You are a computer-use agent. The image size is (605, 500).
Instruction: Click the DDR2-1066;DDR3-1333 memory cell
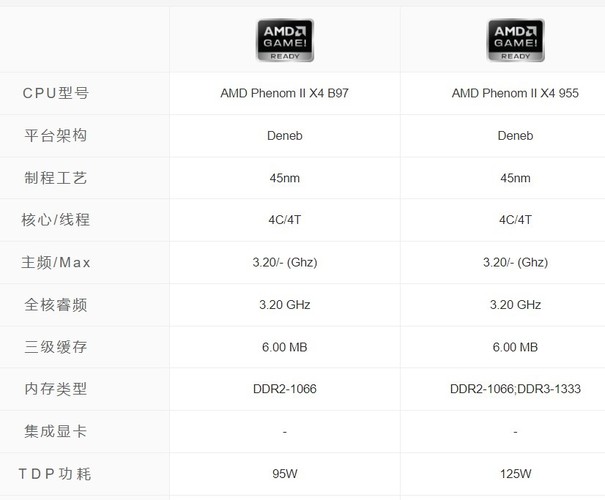tap(515, 389)
